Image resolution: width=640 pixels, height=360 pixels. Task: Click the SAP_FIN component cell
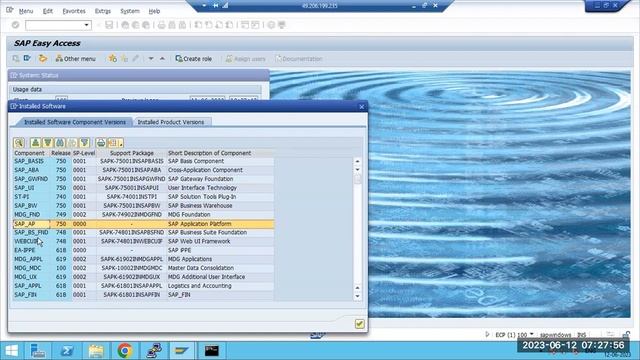tap(31, 295)
